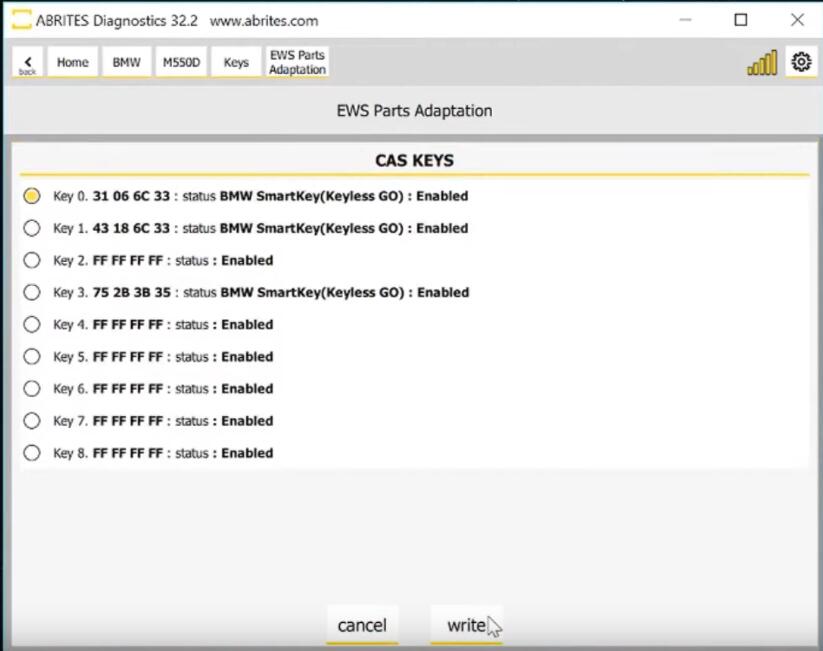Open the EWS Parts Adaptation breadcrumb
Image resolution: width=823 pixels, height=651 pixels.
click(x=297, y=62)
